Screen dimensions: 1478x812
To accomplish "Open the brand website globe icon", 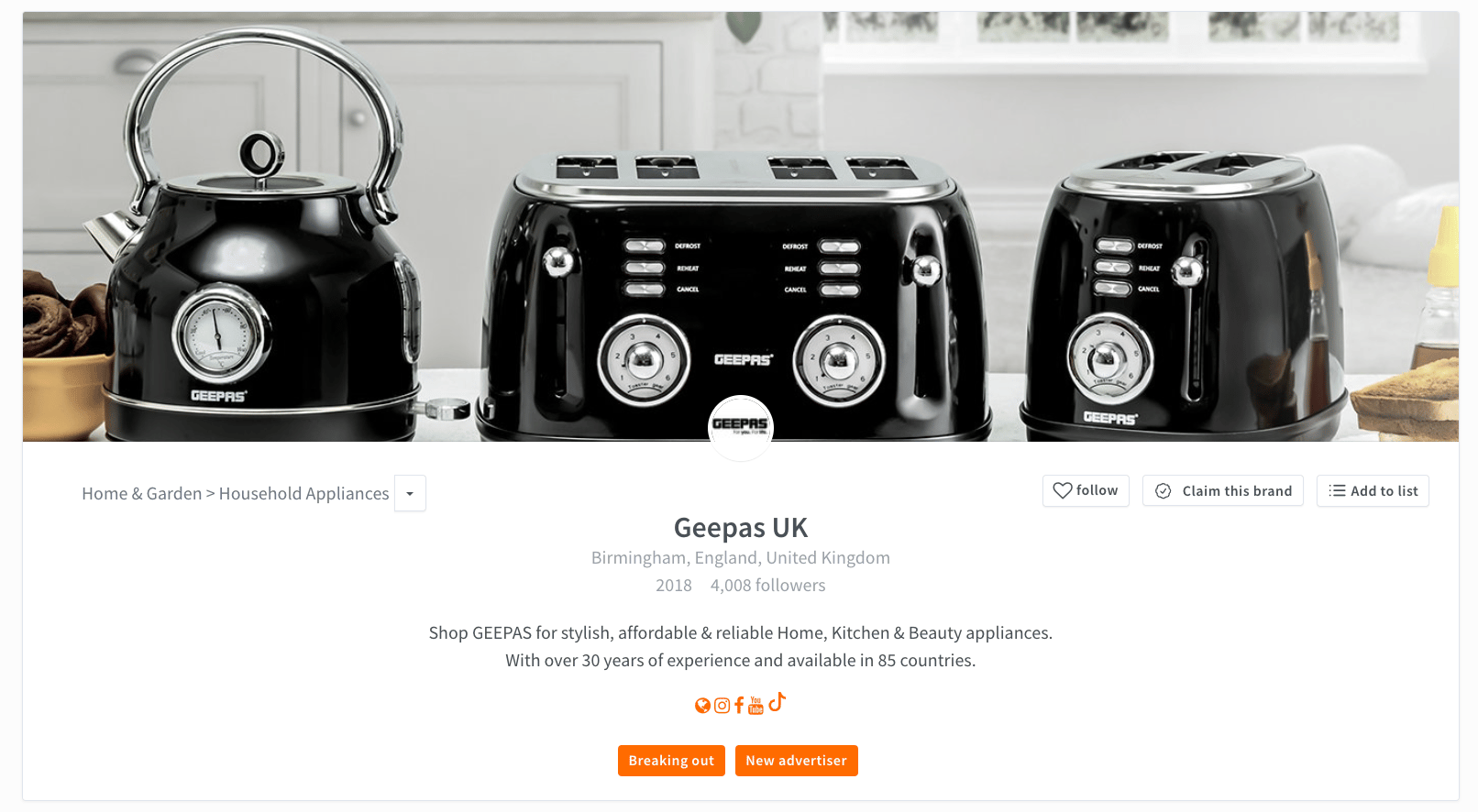I will [702, 706].
